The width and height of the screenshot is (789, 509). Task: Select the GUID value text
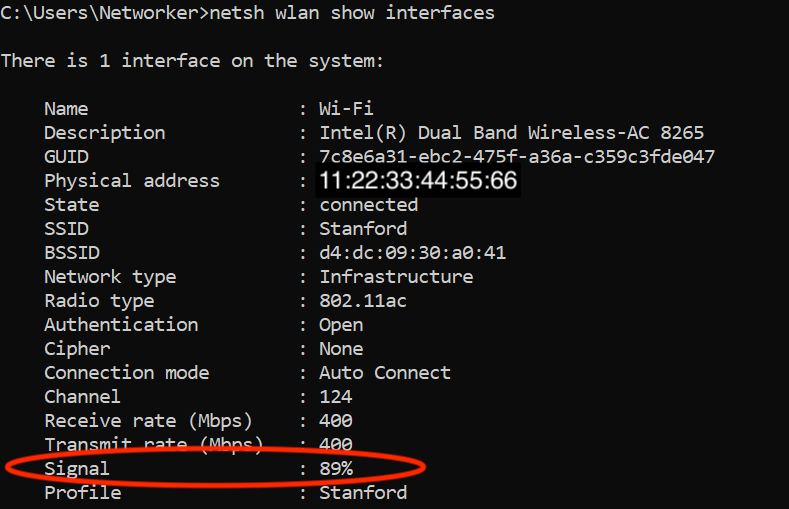pos(517,157)
